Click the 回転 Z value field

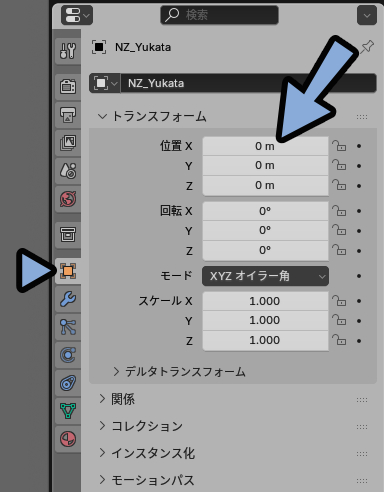click(x=265, y=250)
